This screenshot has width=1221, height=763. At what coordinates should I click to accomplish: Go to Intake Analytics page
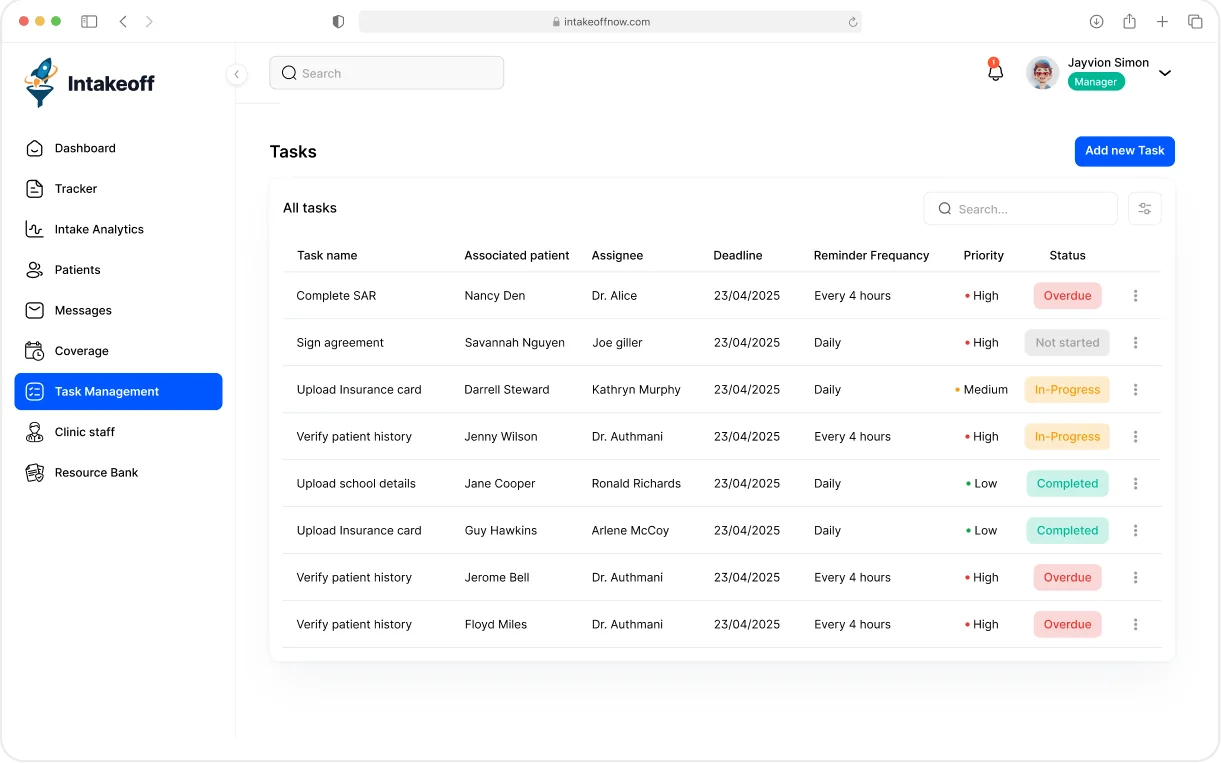[x=118, y=229]
